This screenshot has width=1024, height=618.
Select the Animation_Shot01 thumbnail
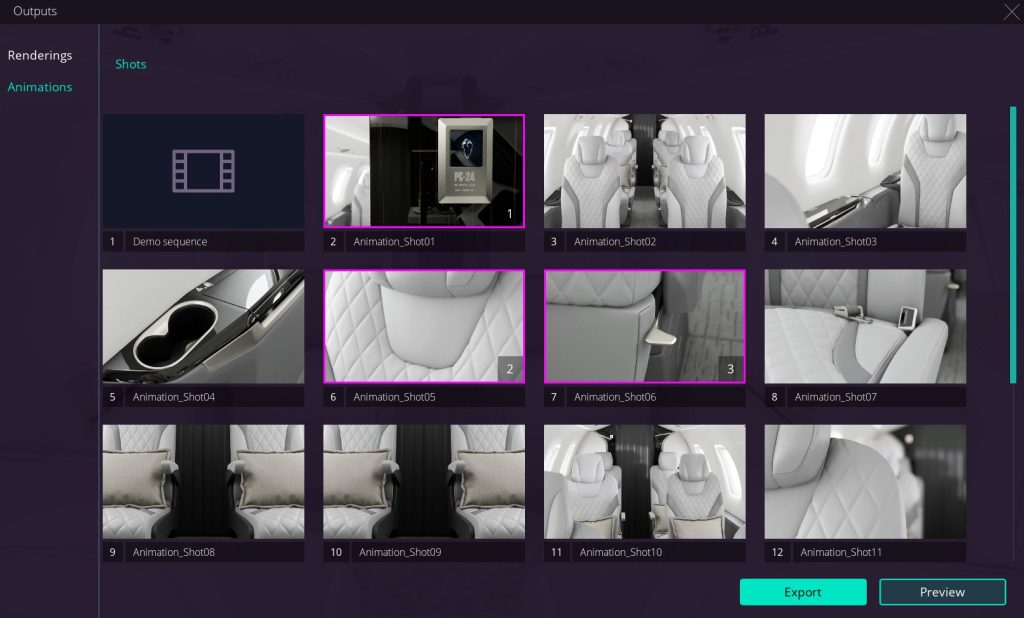pos(424,171)
